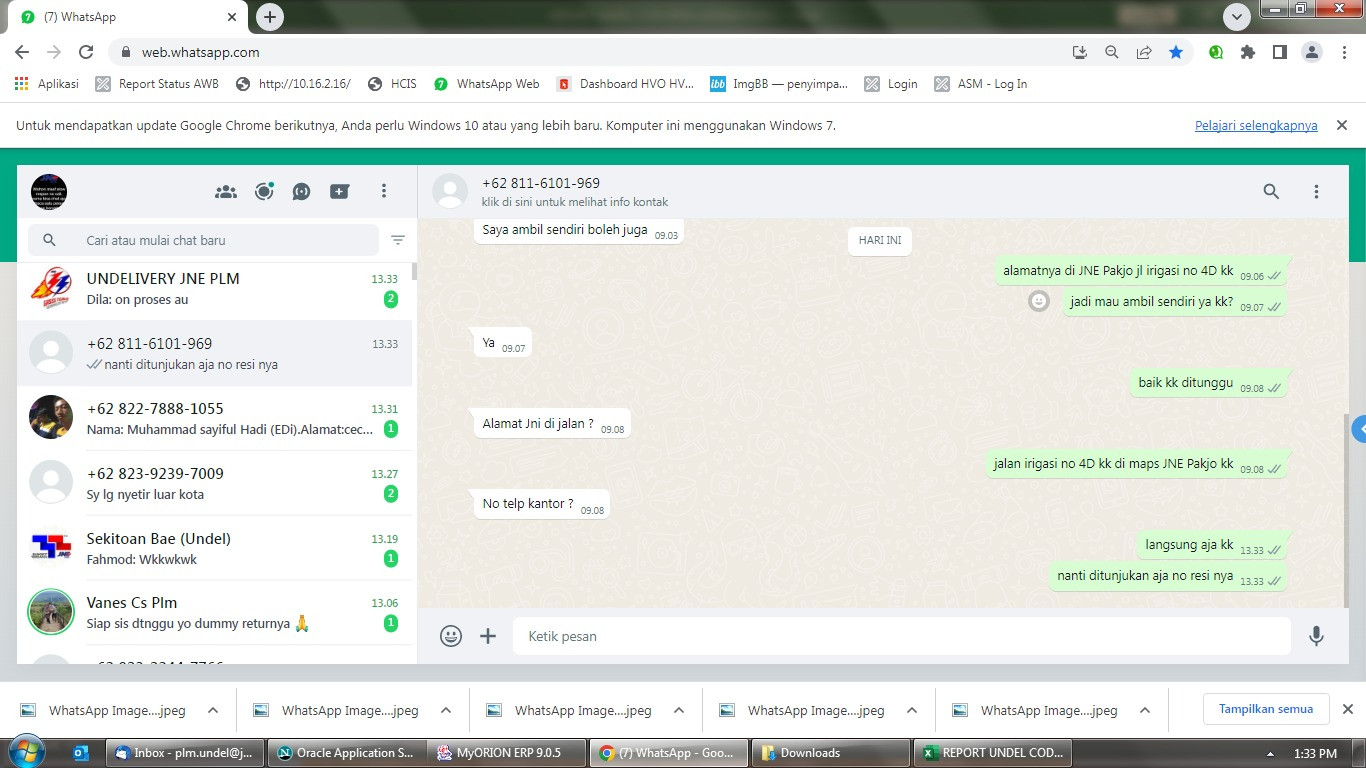Open http://10.16.2.16/ bookmark
The height and width of the screenshot is (768, 1366).
click(293, 84)
